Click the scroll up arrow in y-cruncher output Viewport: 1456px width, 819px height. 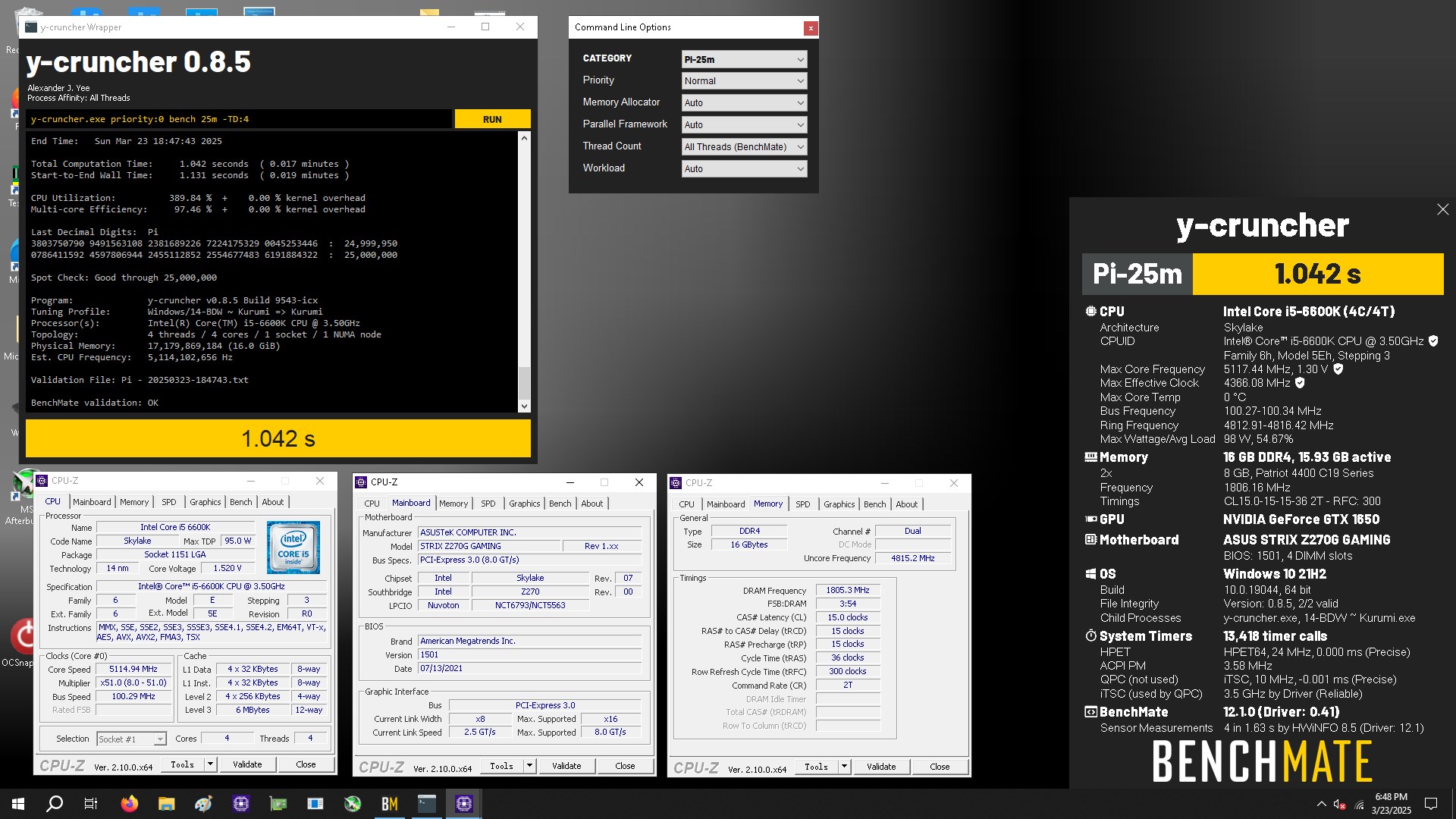click(524, 139)
